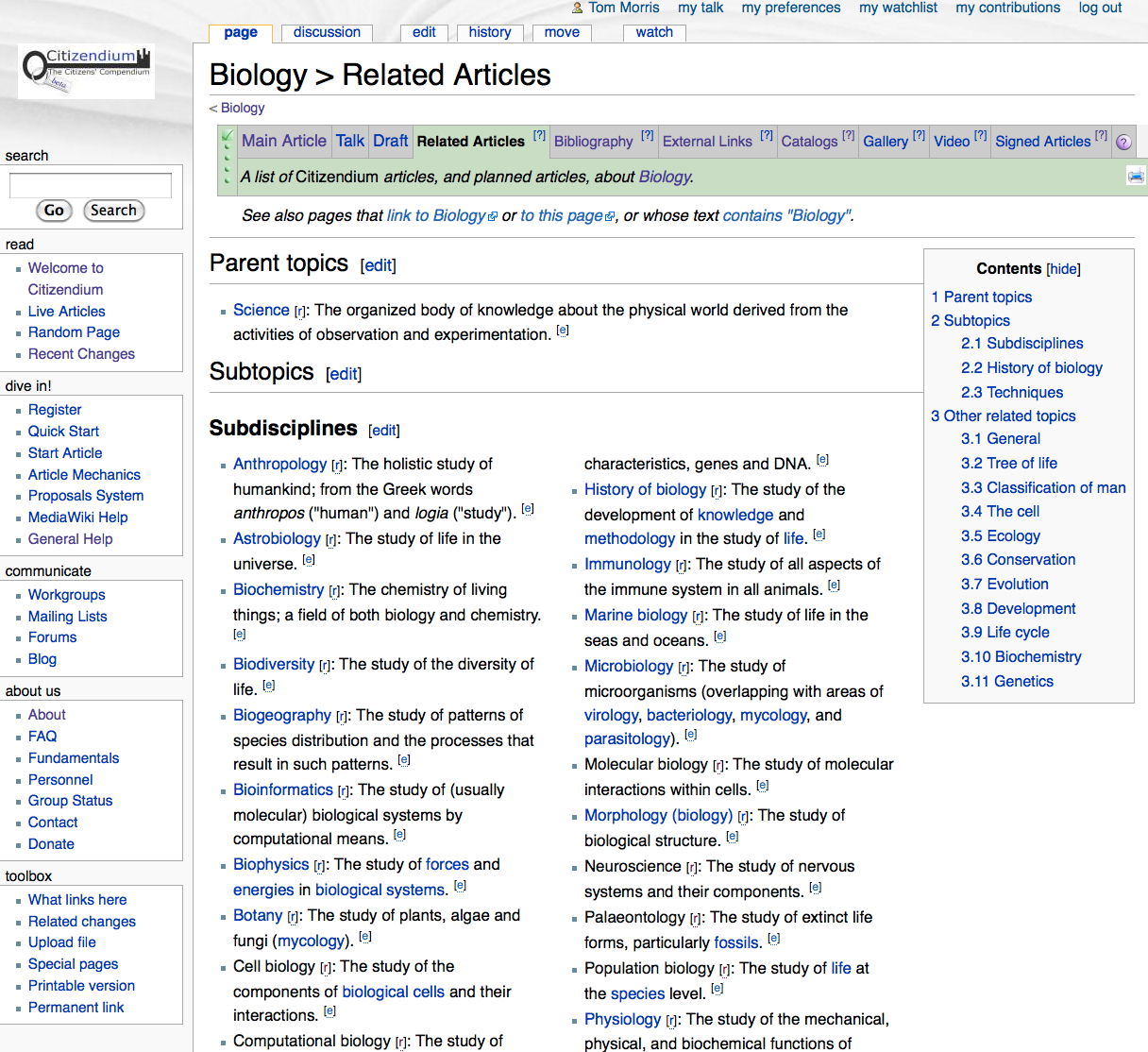The width and height of the screenshot is (1148, 1052).
Task: Open Random Page in sidebar
Action: (x=74, y=332)
